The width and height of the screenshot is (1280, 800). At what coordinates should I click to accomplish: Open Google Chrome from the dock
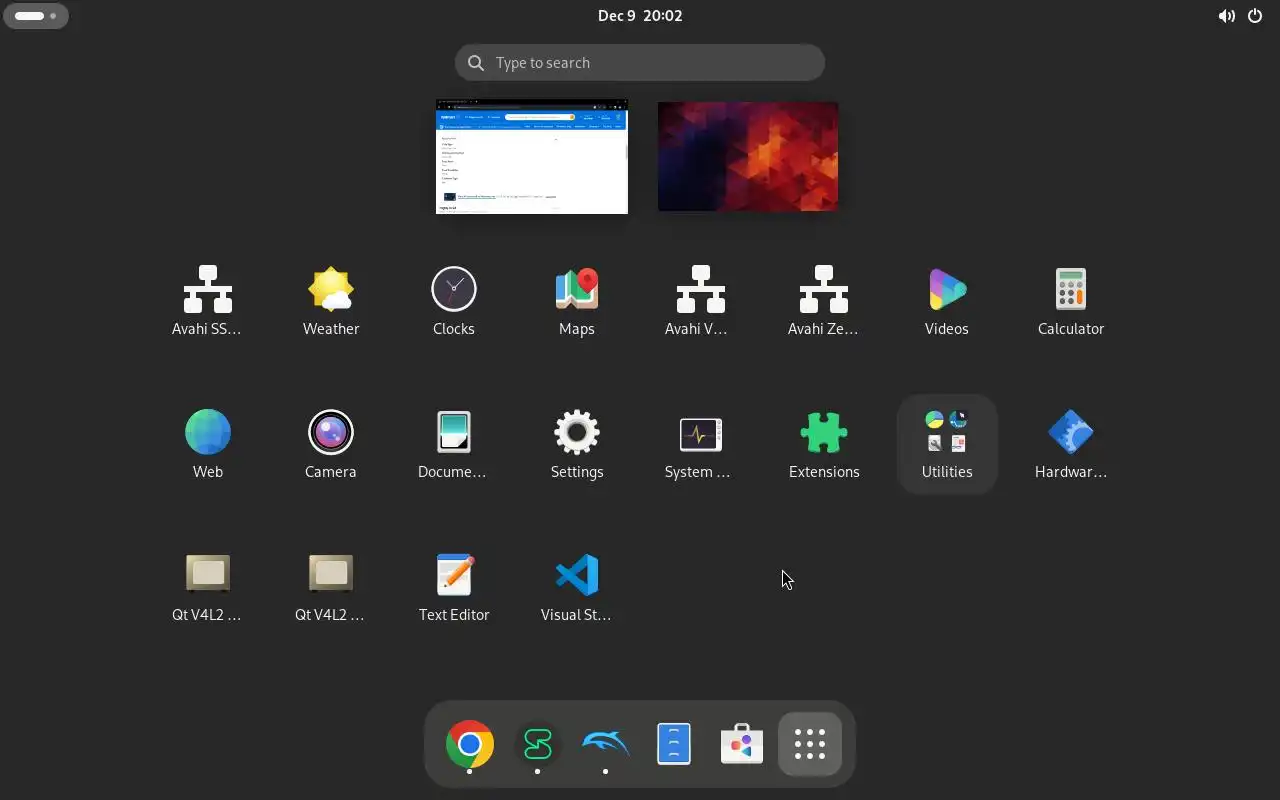(470, 744)
